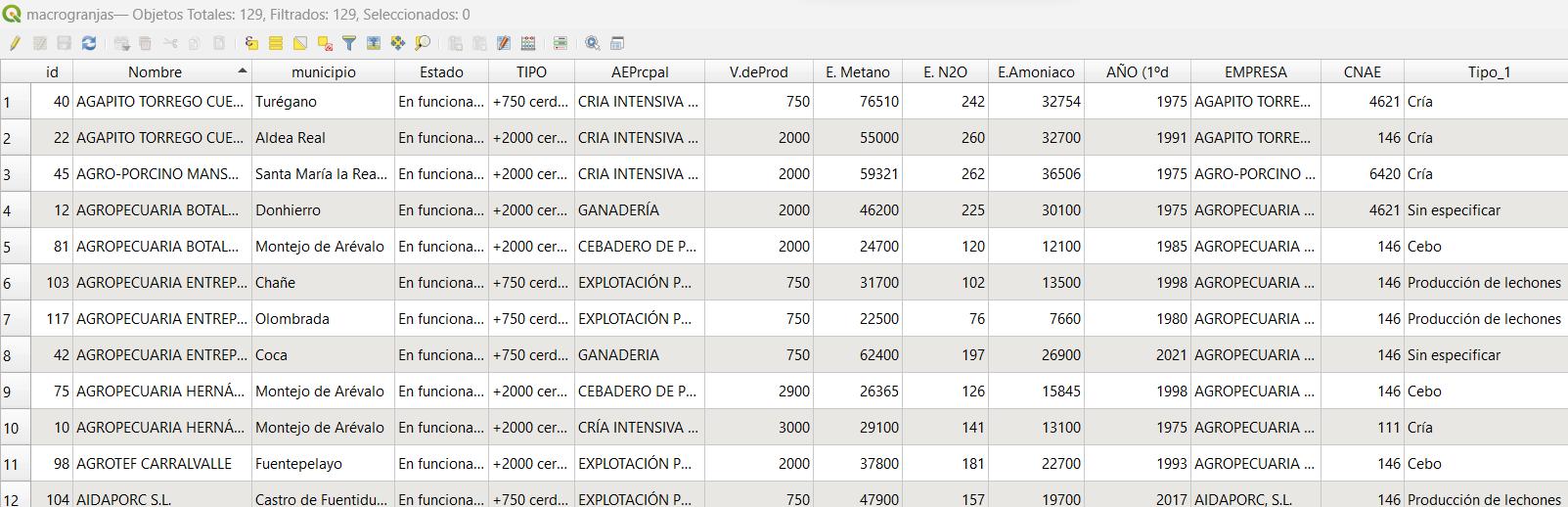Reload the attribute table

click(89, 43)
